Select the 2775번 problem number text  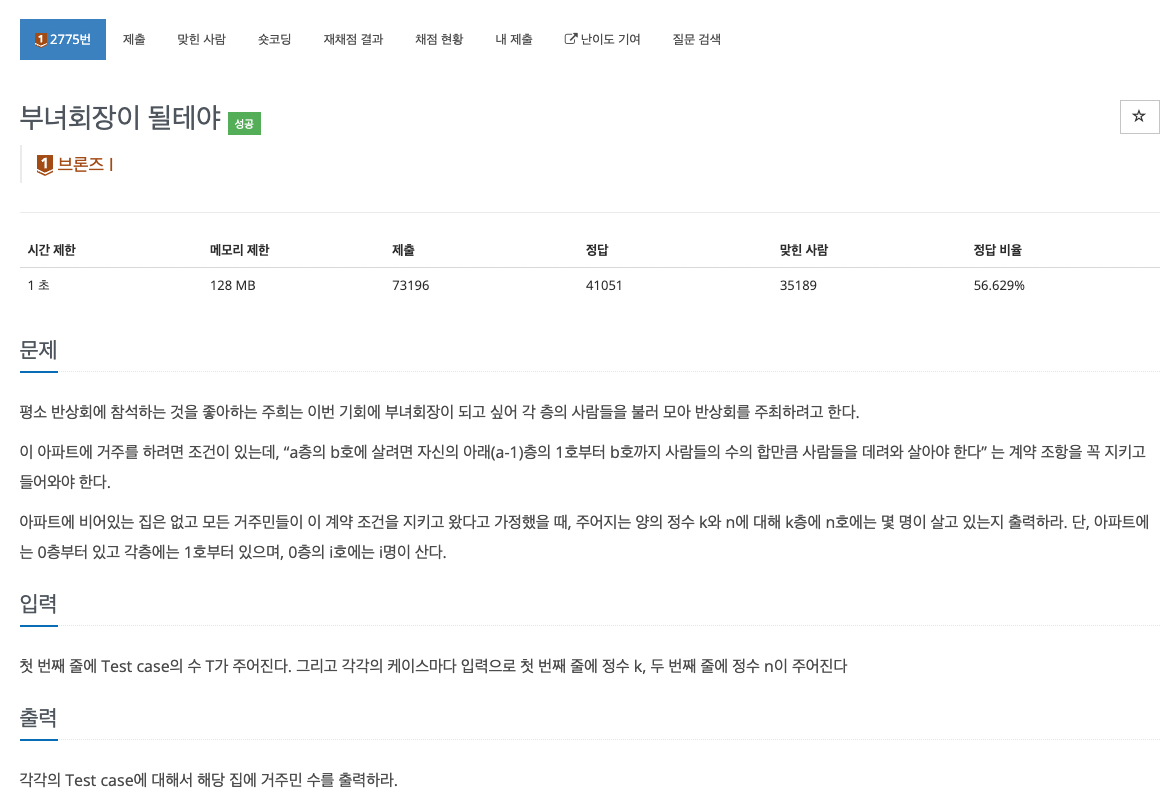tap(70, 40)
